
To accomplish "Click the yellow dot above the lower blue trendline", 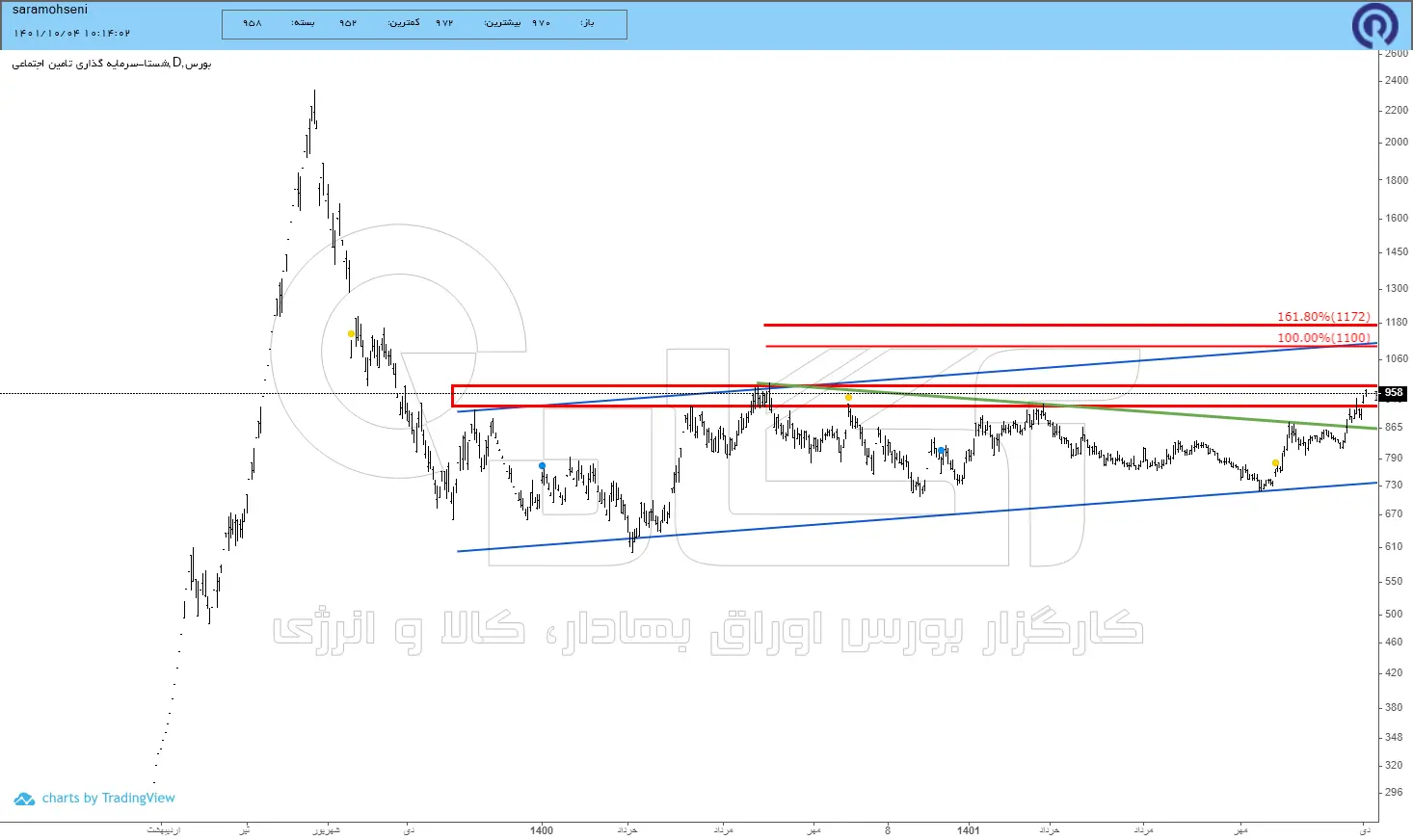I will pos(1275,463).
